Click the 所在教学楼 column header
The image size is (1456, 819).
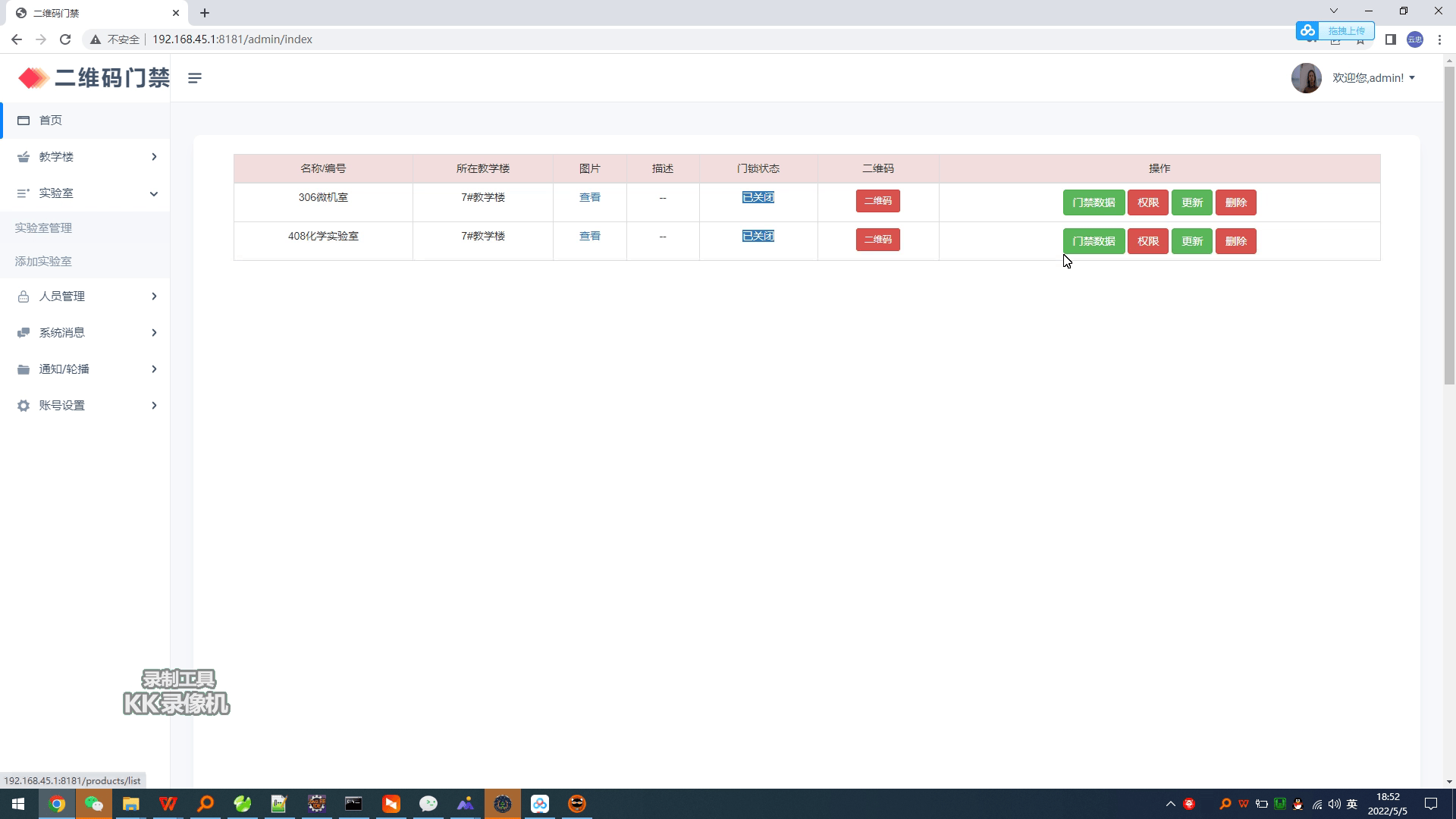pos(482,168)
